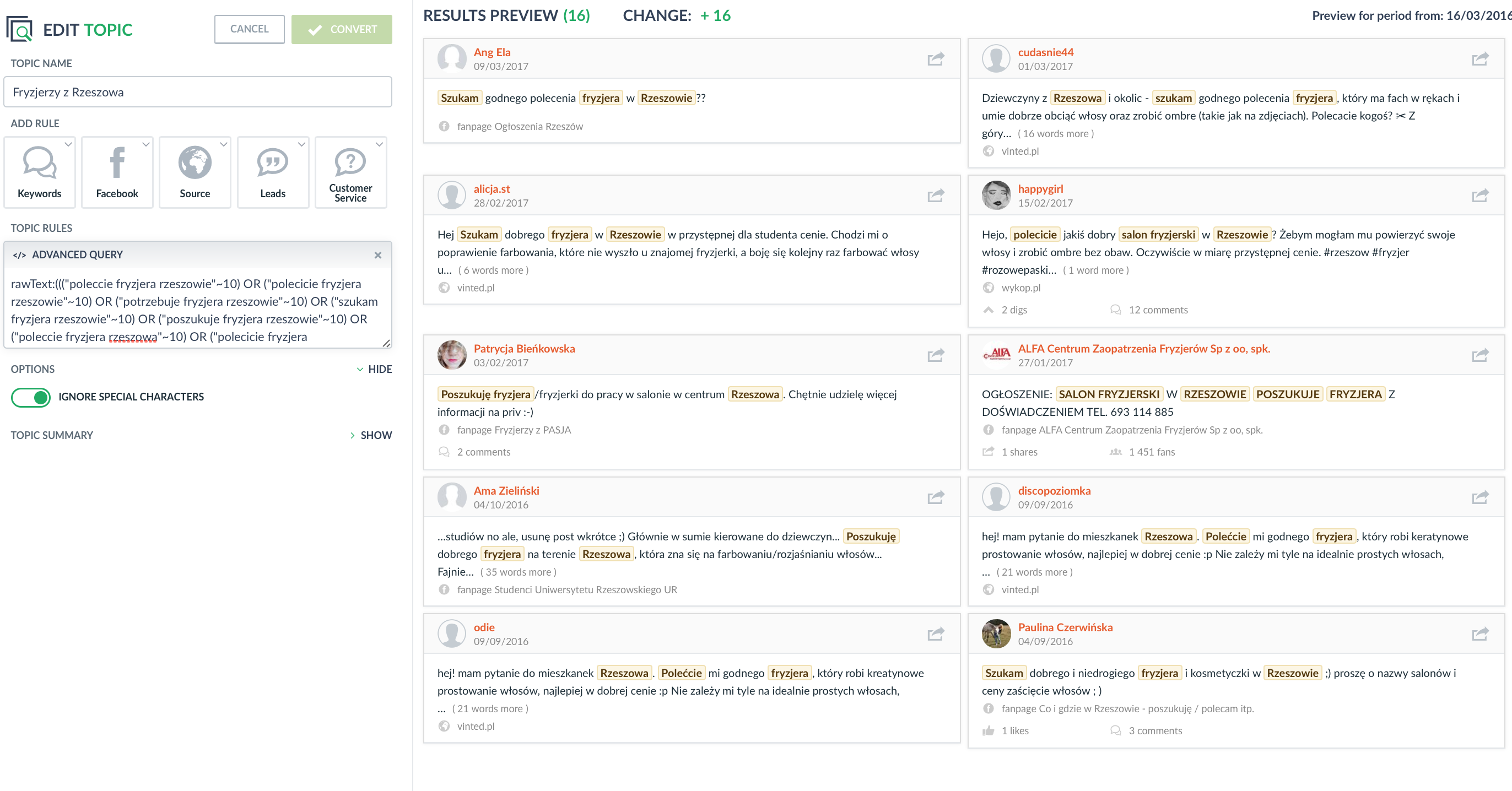Toggle Ignore Special Characters switch
The height and width of the screenshot is (791, 1512).
31,397
